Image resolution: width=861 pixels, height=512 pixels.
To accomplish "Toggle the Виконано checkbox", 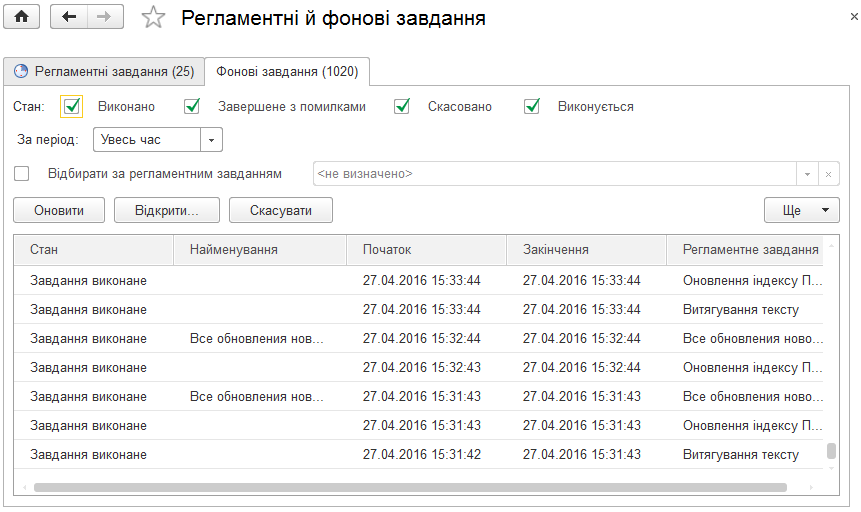I will pyautogui.click(x=71, y=106).
